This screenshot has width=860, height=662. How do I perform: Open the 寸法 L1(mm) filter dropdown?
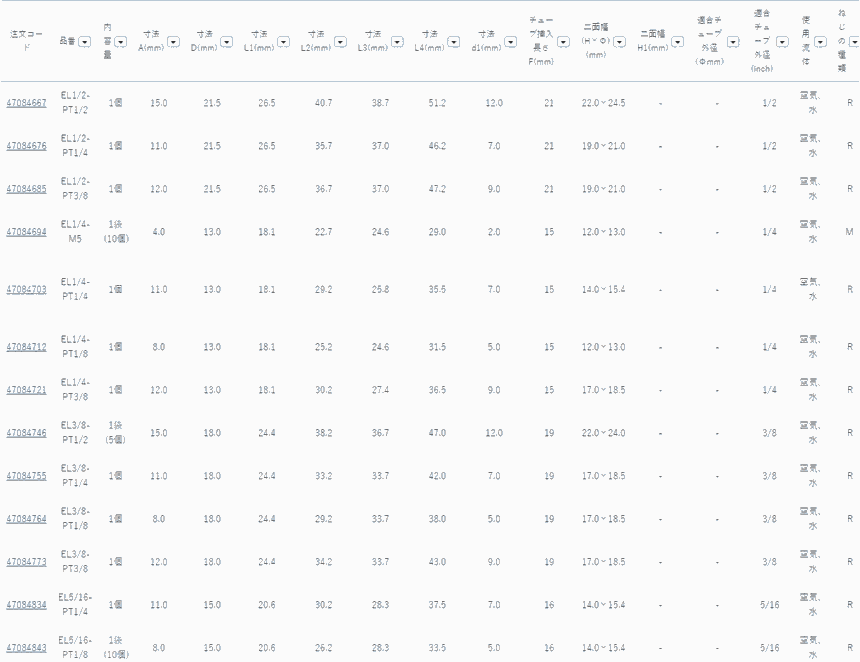[286, 42]
